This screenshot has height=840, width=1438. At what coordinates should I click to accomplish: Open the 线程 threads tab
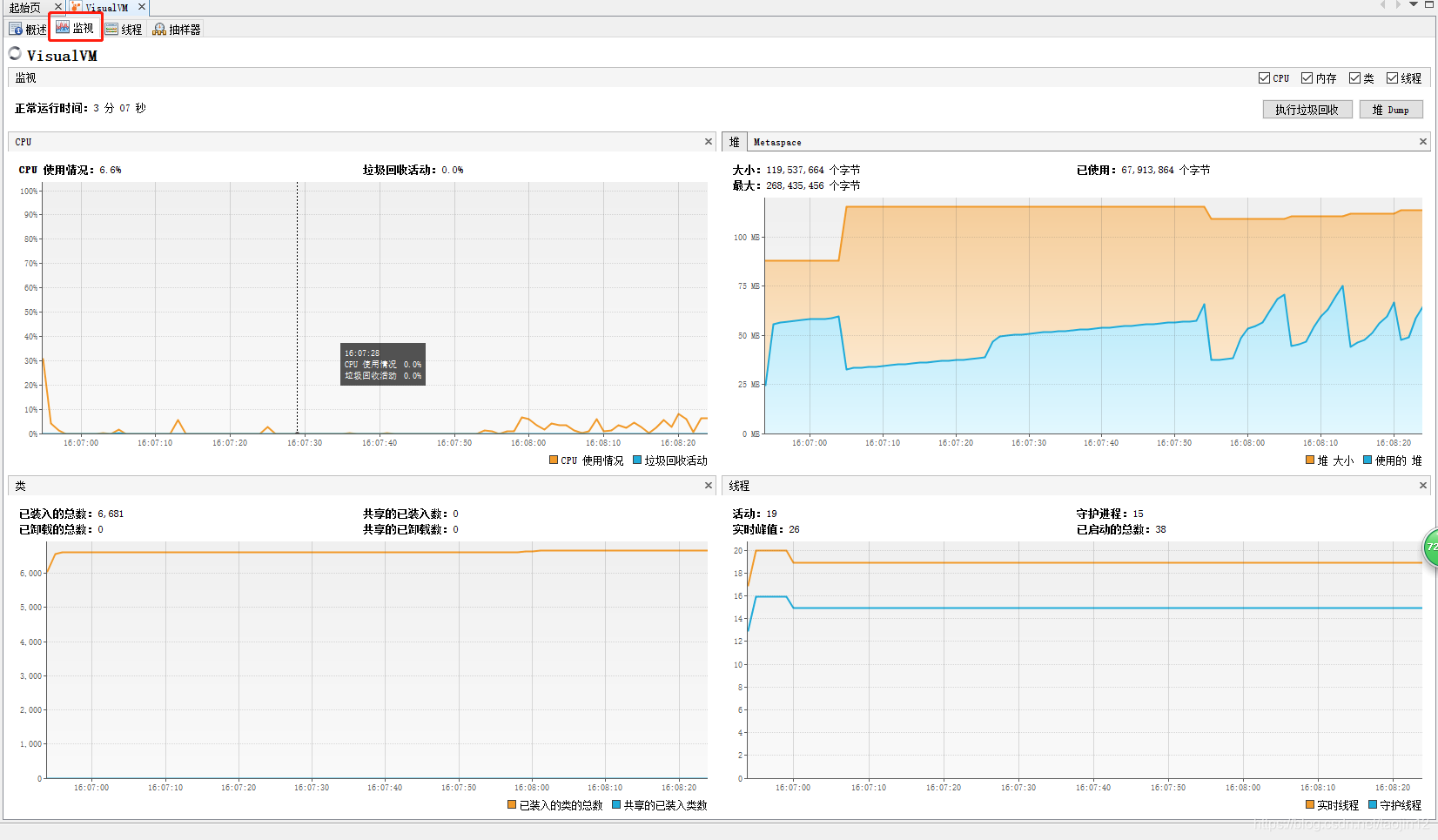click(x=124, y=30)
